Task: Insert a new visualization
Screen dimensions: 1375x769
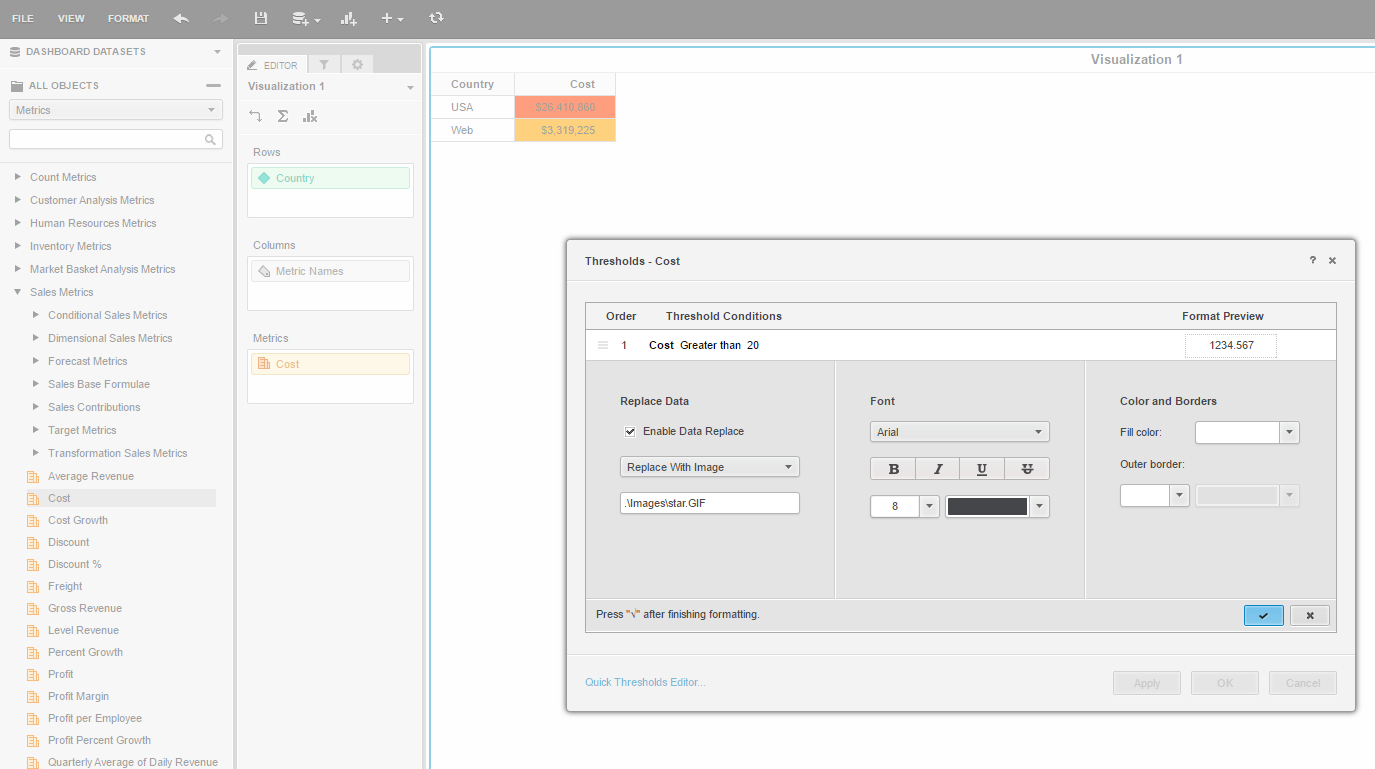Action: tap(347, 18)
